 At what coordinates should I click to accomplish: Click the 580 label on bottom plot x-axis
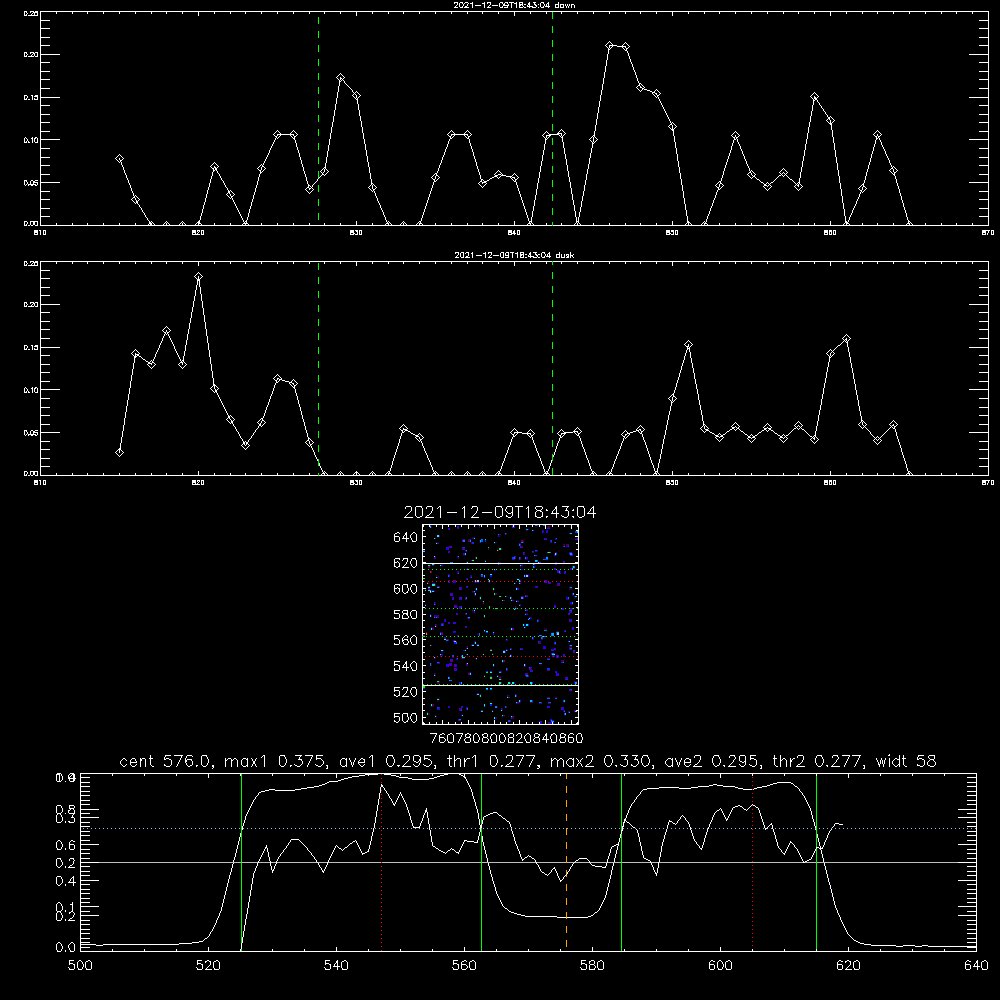pyautogui.click(x=592, y=966)
